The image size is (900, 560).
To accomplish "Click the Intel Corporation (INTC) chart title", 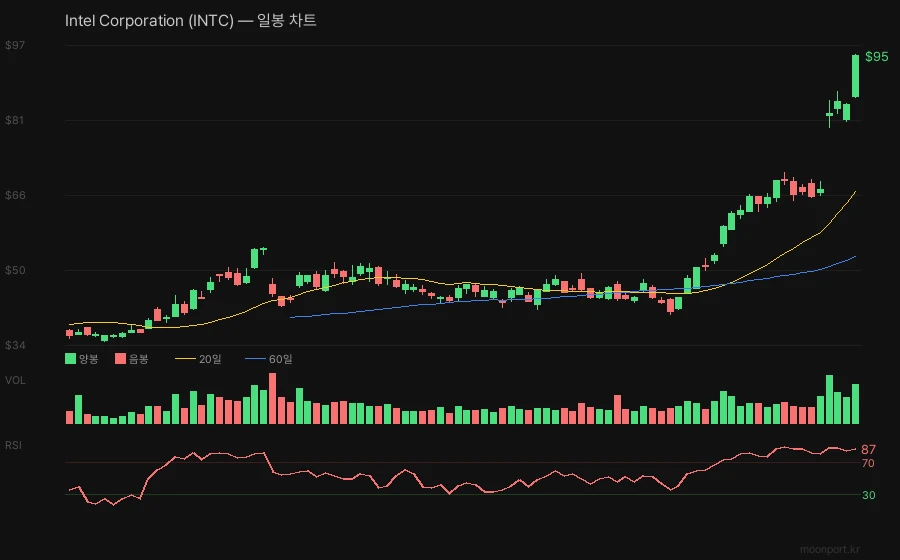I will (191, 21).
